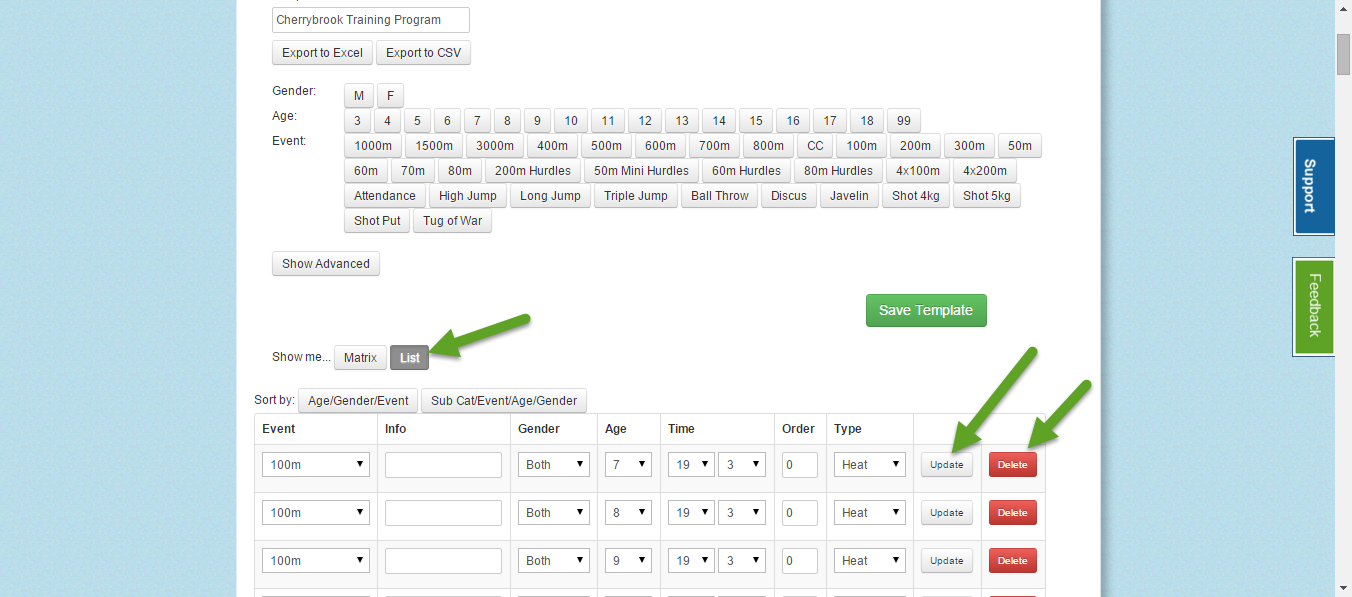The height and width of the screenshot is (597, 1352).
Task: Select age 17
Action: click(x=830, y=121)
